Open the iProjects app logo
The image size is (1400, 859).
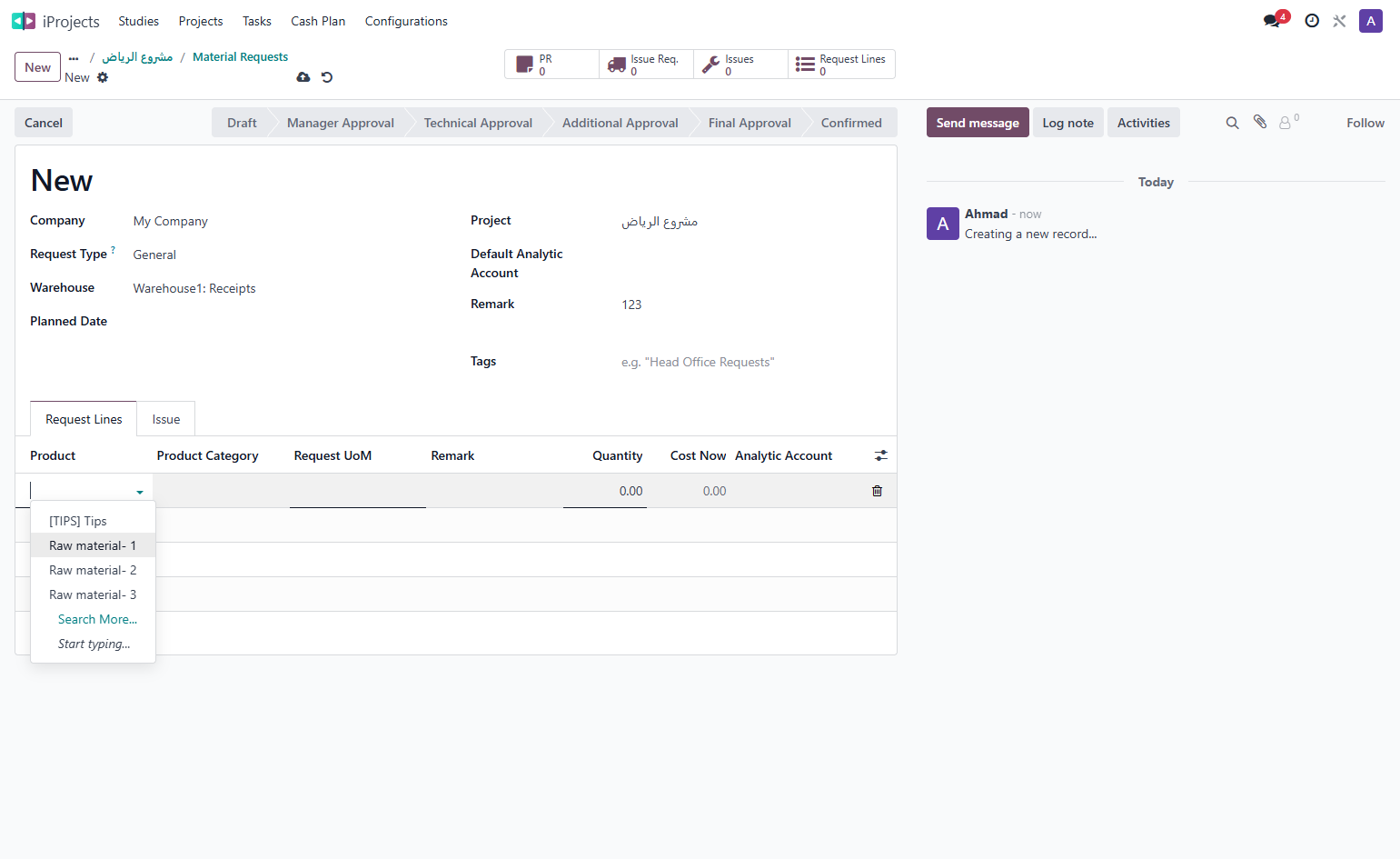tap(24, 21)
